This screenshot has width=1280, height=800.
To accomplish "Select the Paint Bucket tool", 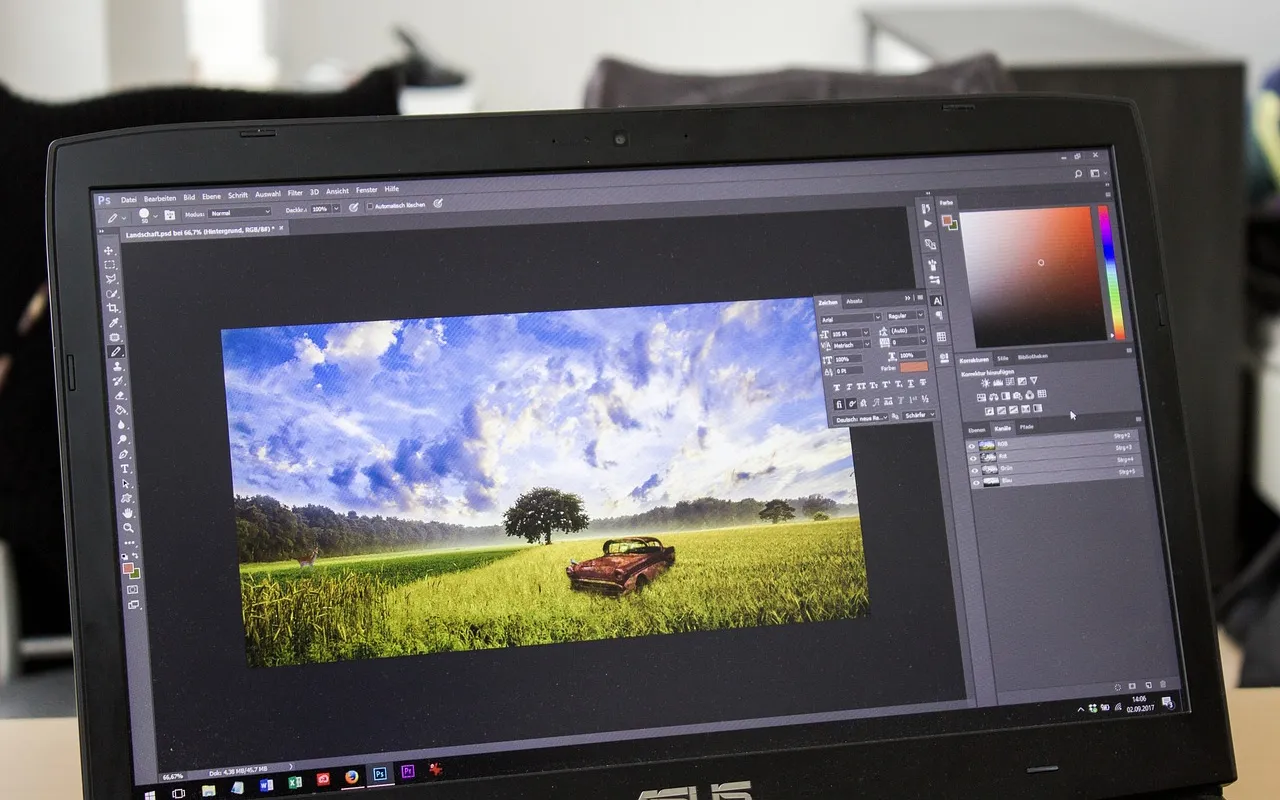I will (120, 409).
